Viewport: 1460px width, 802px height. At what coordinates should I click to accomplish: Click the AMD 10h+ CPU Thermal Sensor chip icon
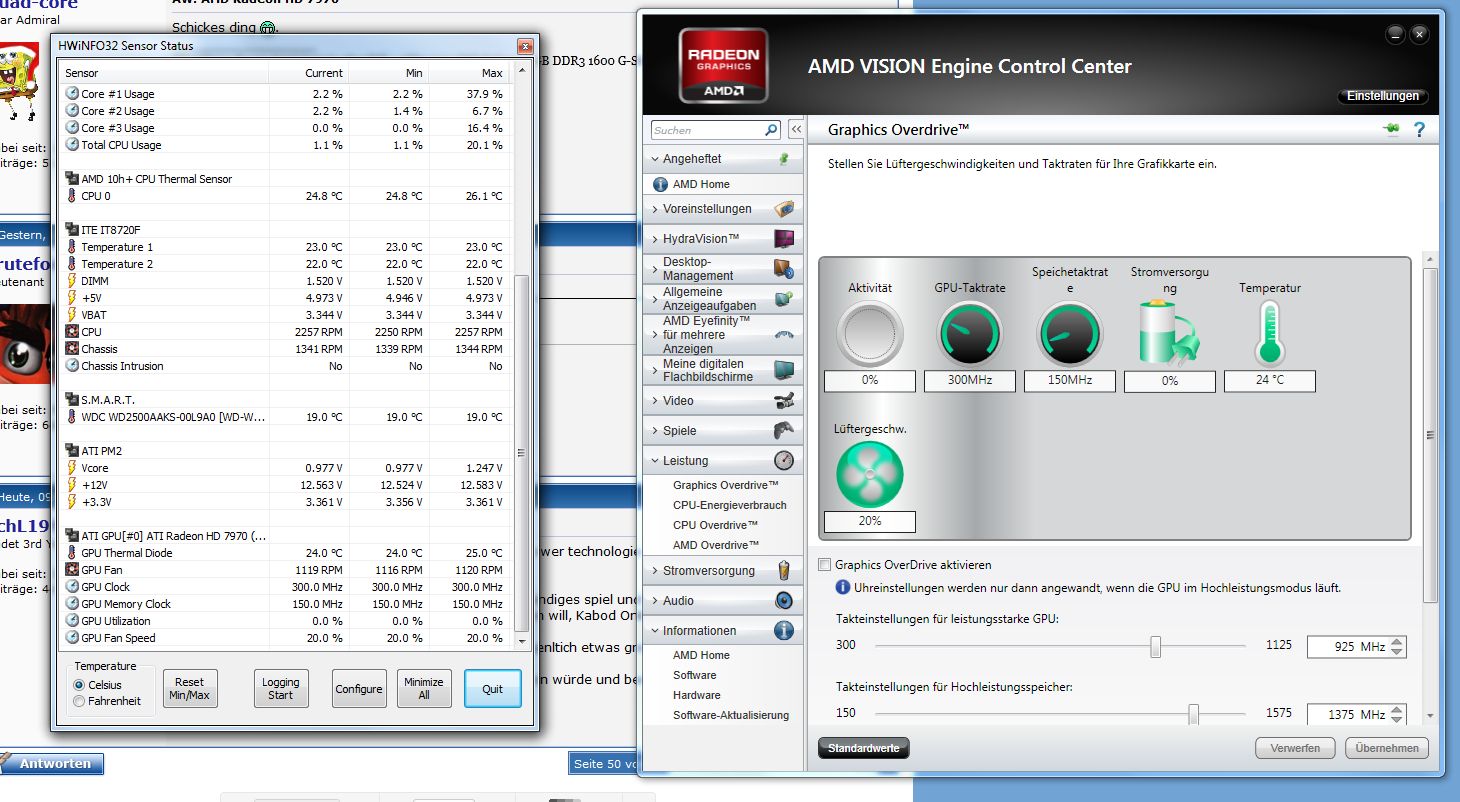[x=72, y=179]
